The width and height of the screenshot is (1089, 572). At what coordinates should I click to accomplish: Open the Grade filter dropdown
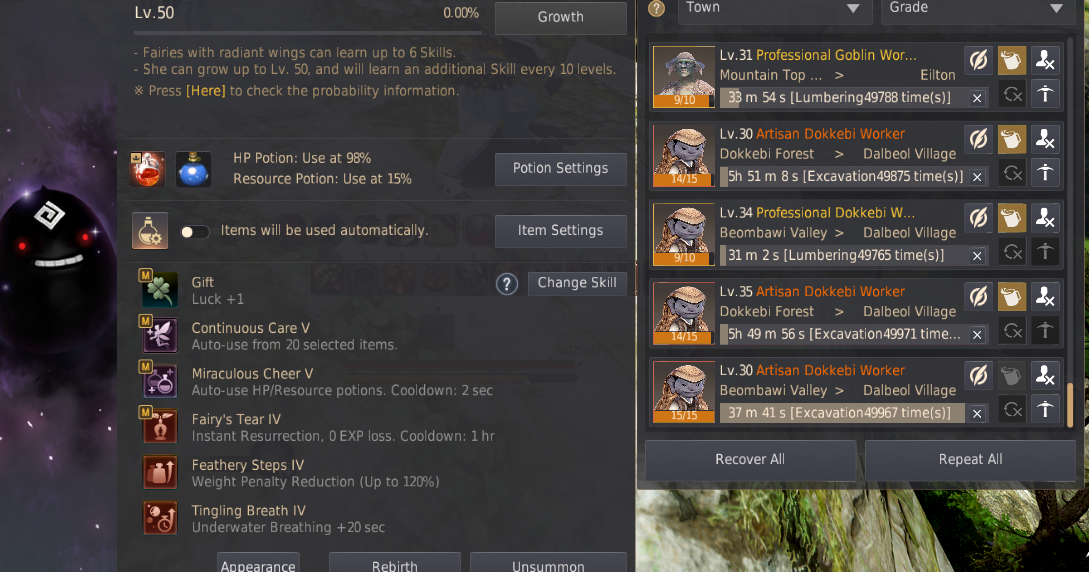pos(976,9)
